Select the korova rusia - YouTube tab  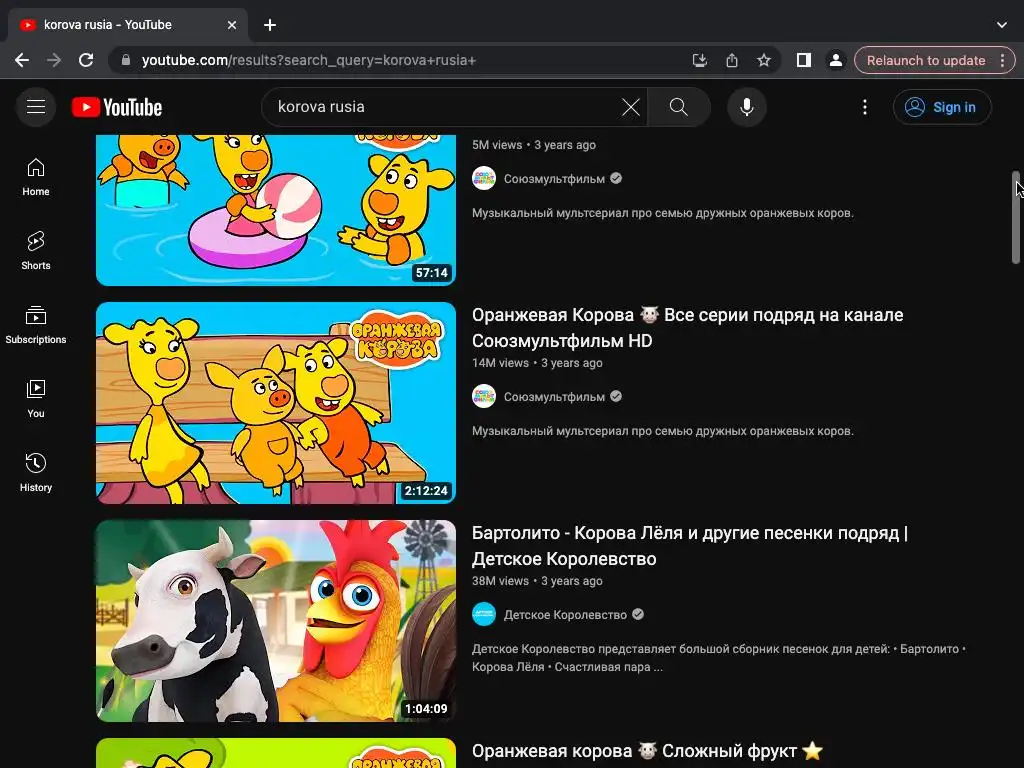127,25
